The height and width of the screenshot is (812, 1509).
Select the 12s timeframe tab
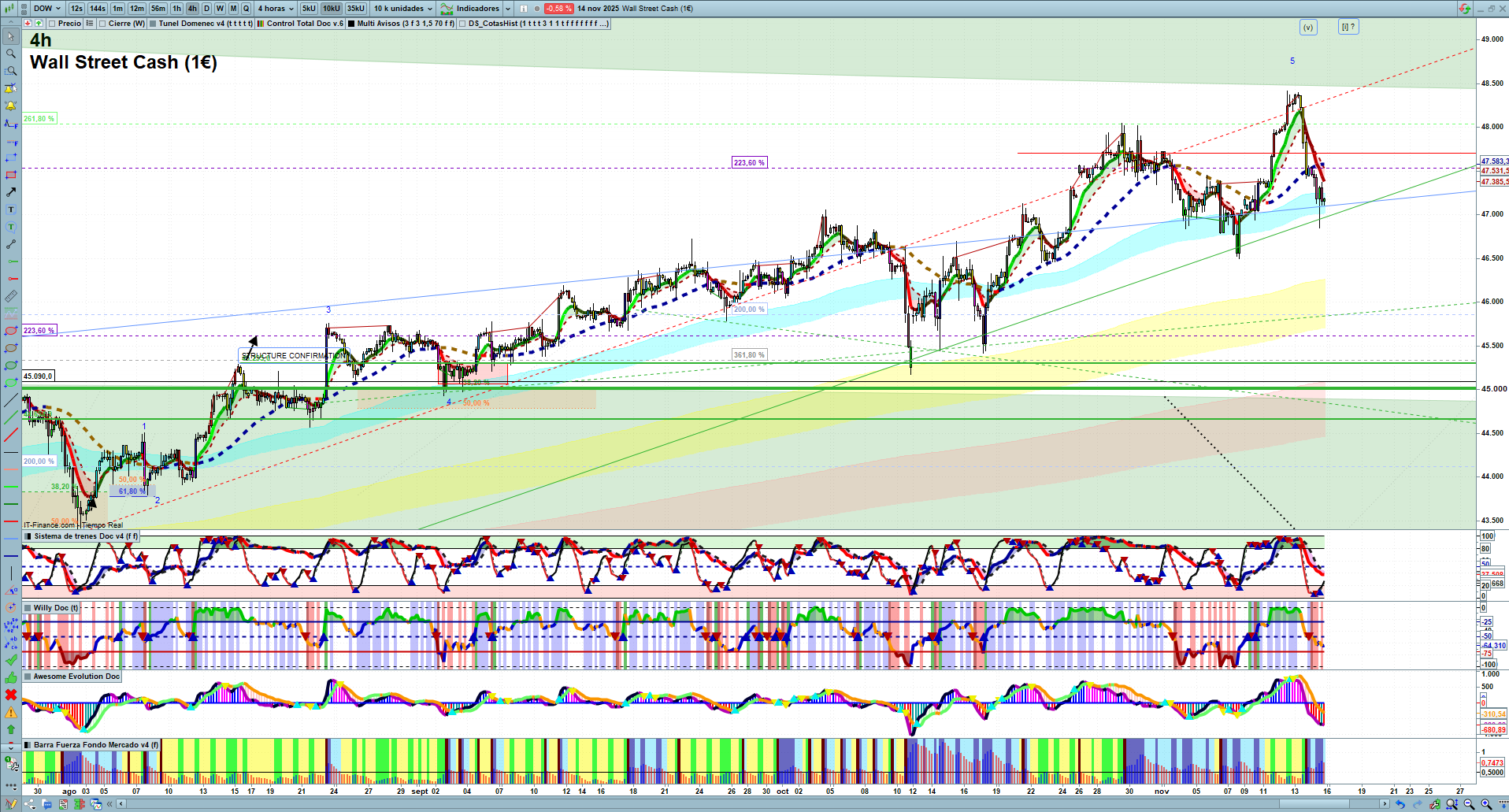point(76,9)
